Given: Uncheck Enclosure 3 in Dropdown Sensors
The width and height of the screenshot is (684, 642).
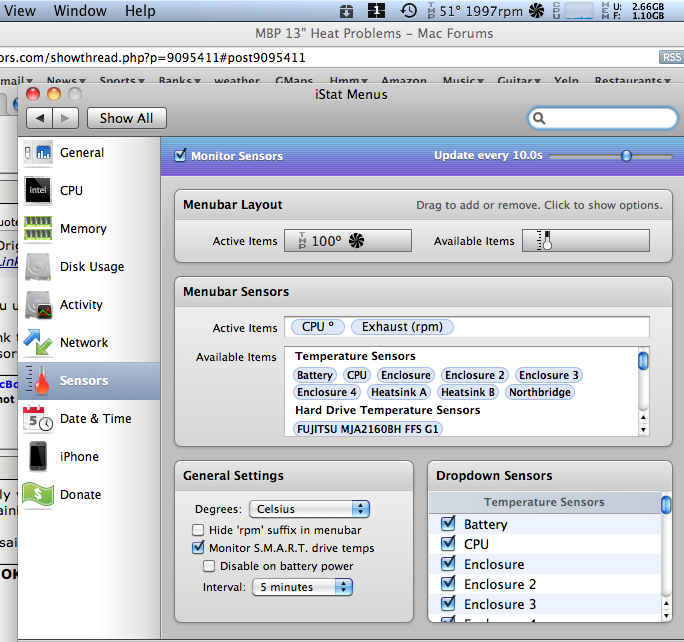Looking at the screenshot, I should [448, 604].
